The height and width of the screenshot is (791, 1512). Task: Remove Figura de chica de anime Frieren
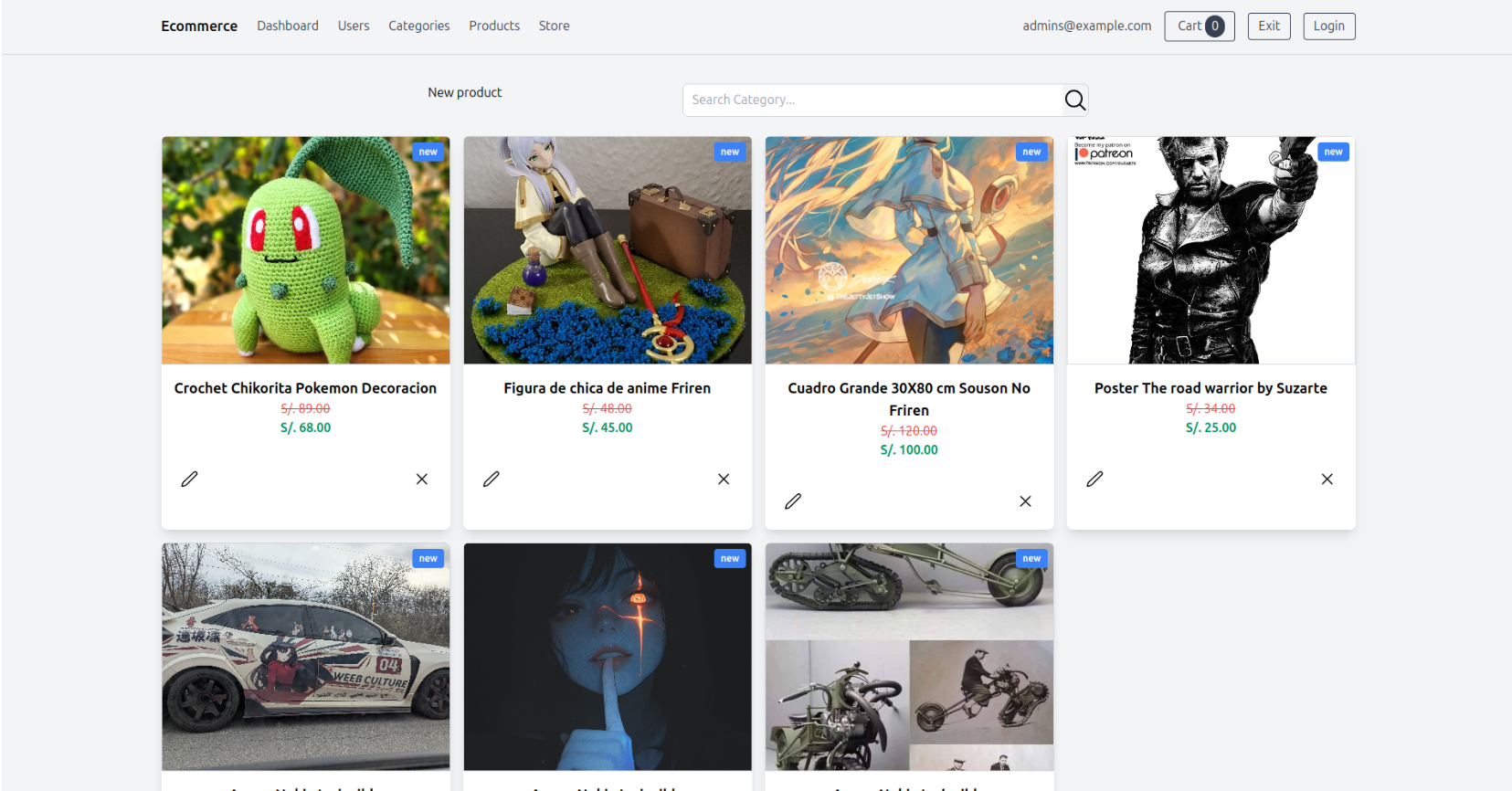point(724,479)
